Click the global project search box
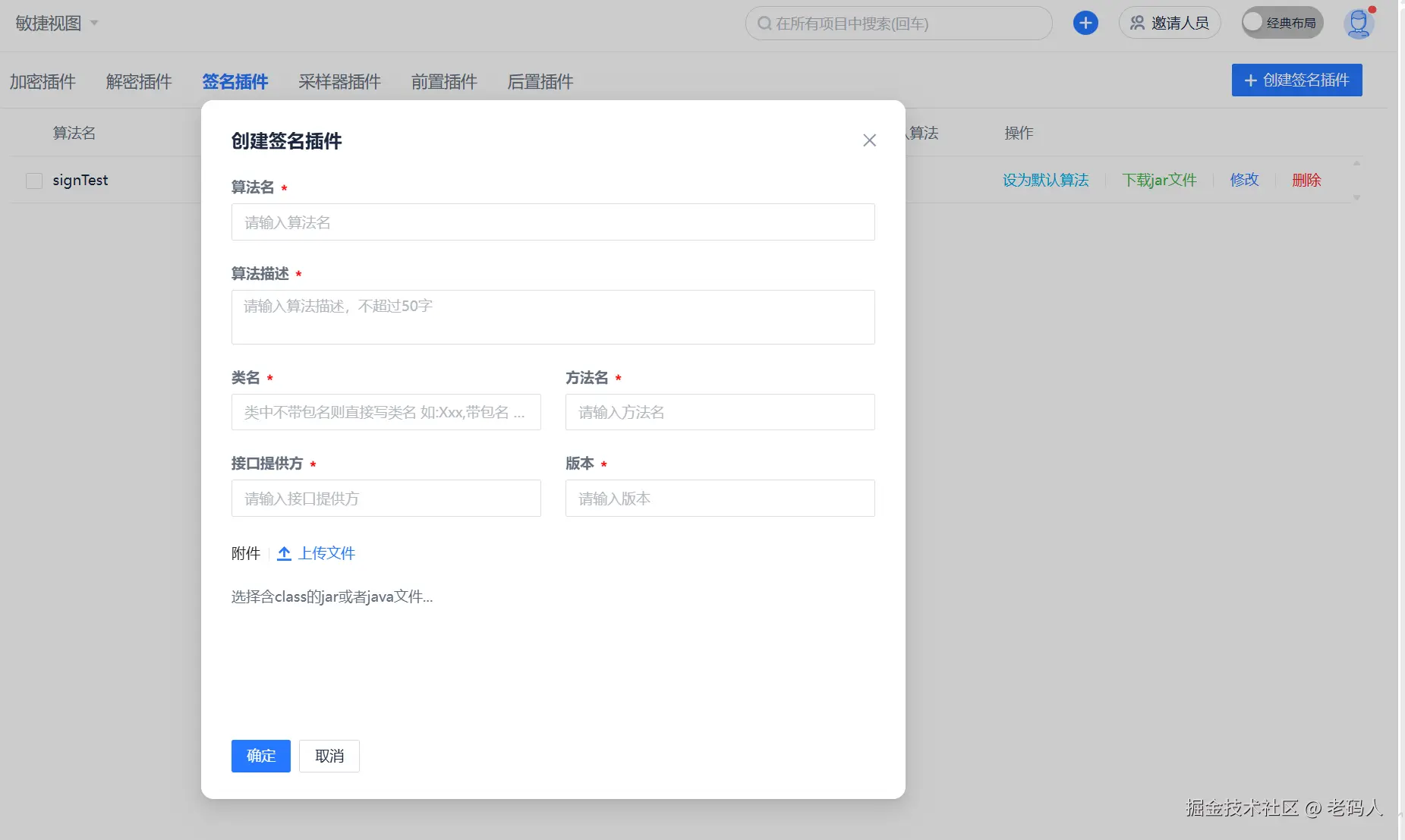 (x=899, y=23)
